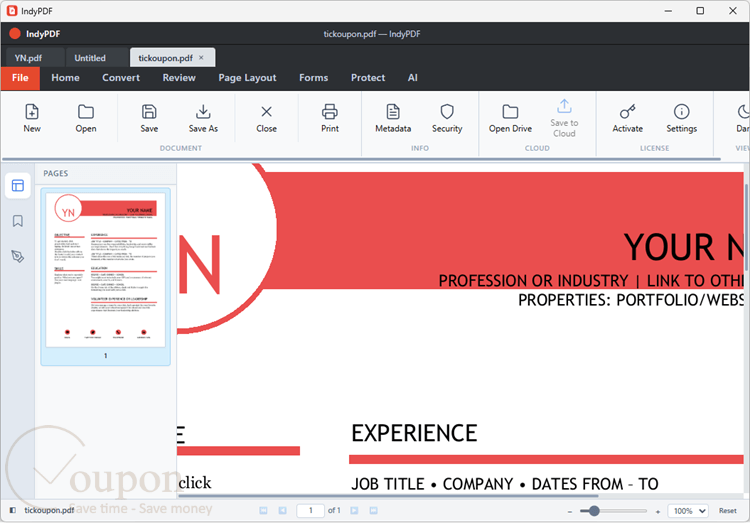Click tickoupon.pdf filename in status bar
750x523 pixels.
pos(49,510)
